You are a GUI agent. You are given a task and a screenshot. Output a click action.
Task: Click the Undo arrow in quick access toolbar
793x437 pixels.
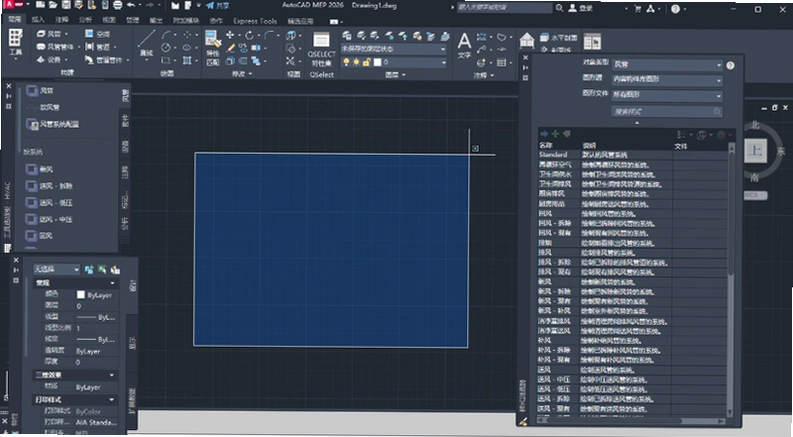tap(131, 6)
